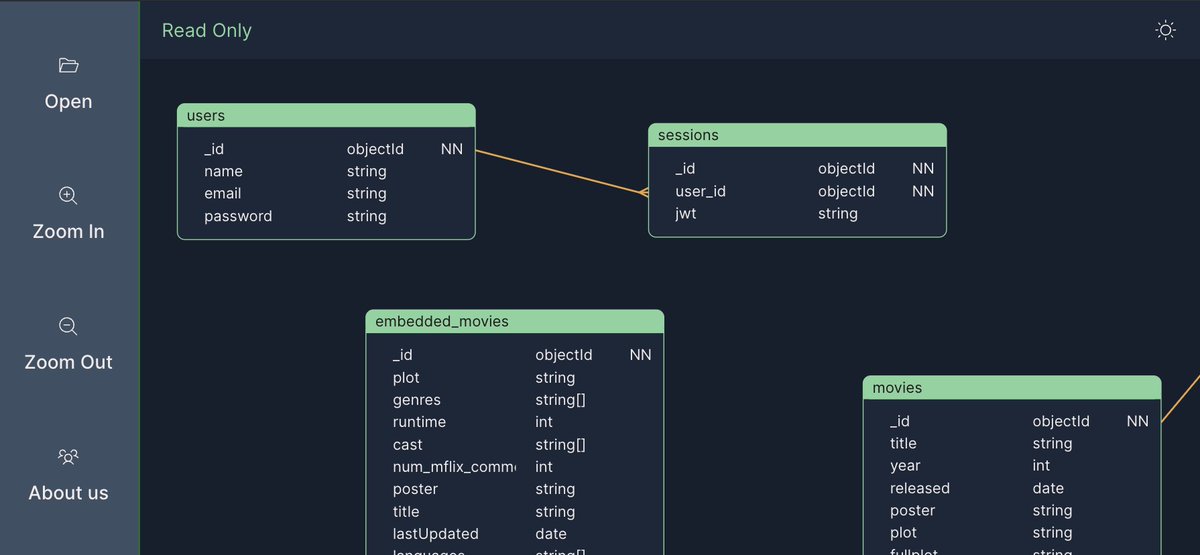Select the movies table header

(x=1012, y=387)
